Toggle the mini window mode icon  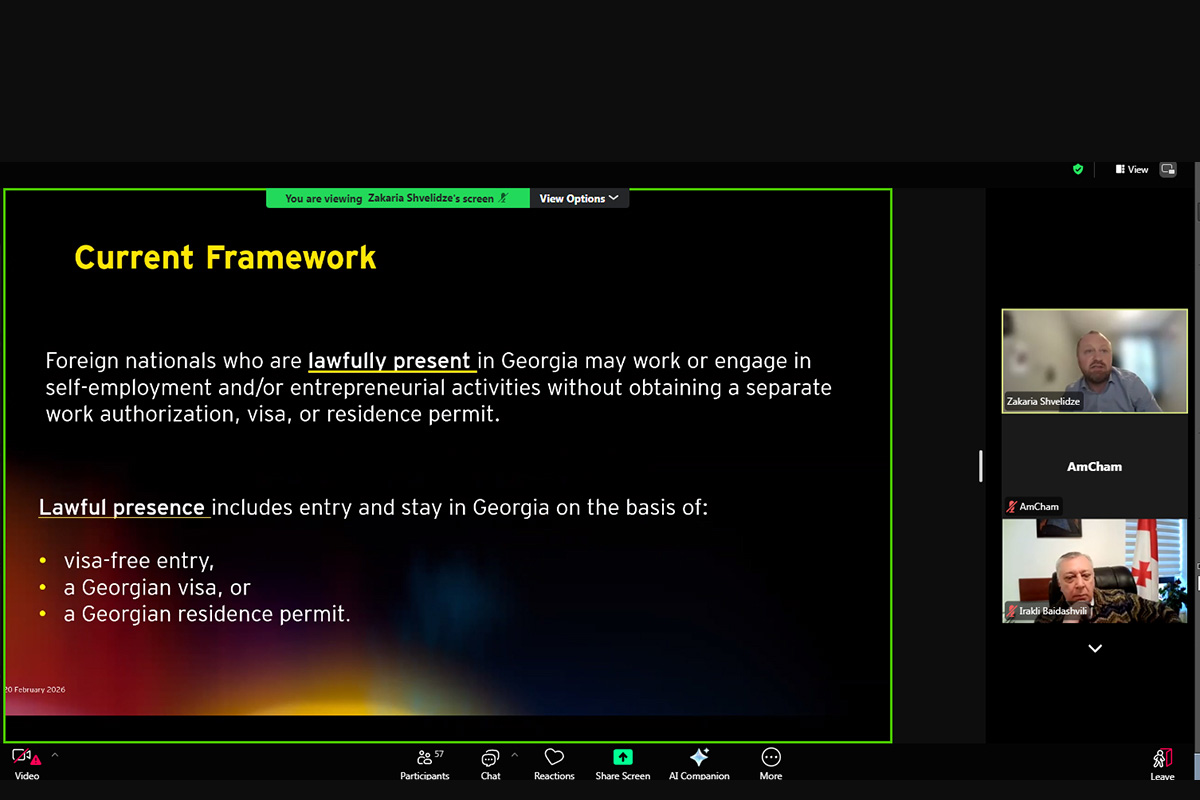[1168, 170]
